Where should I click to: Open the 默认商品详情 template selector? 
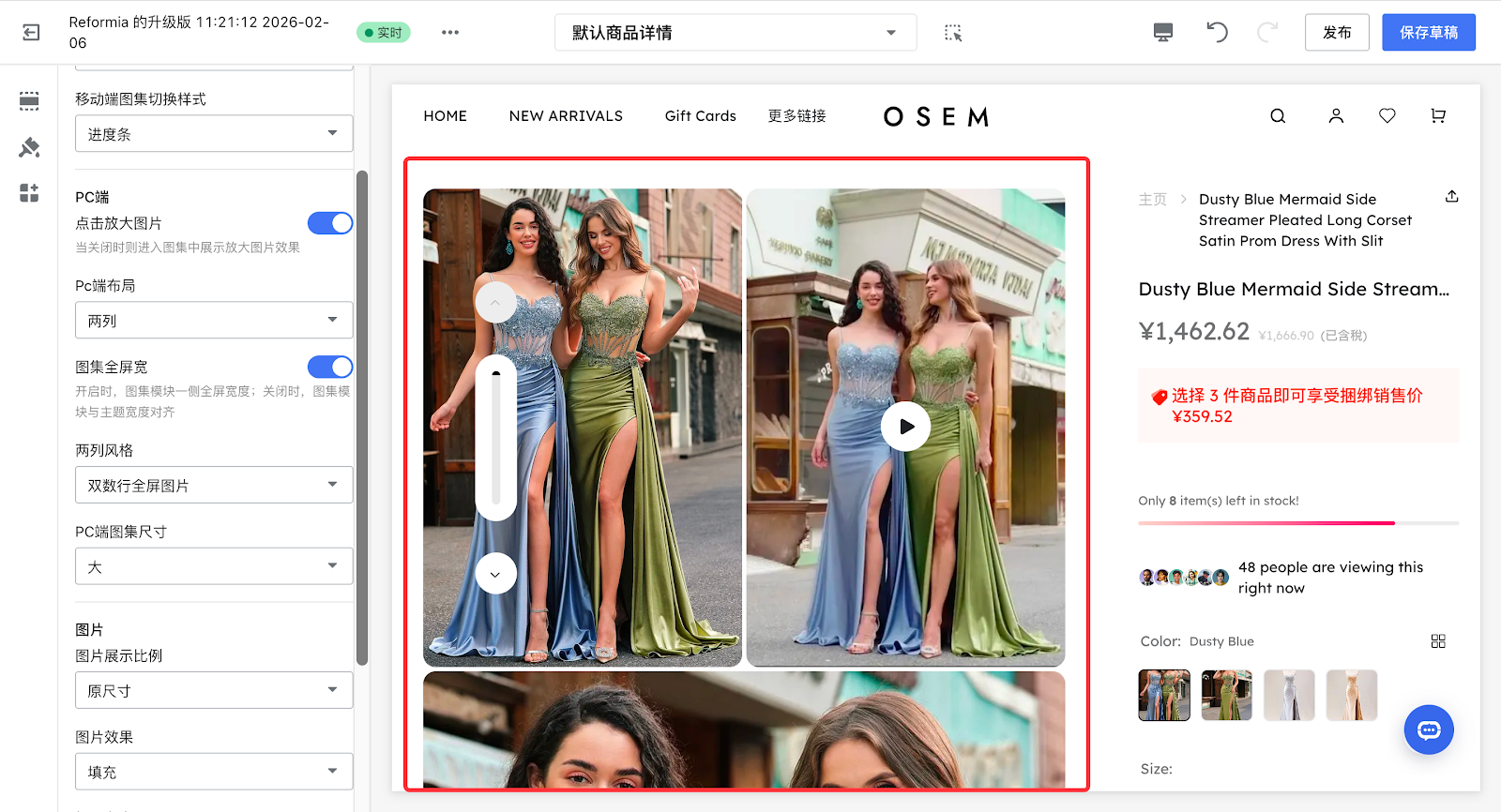tap(735, 33)
